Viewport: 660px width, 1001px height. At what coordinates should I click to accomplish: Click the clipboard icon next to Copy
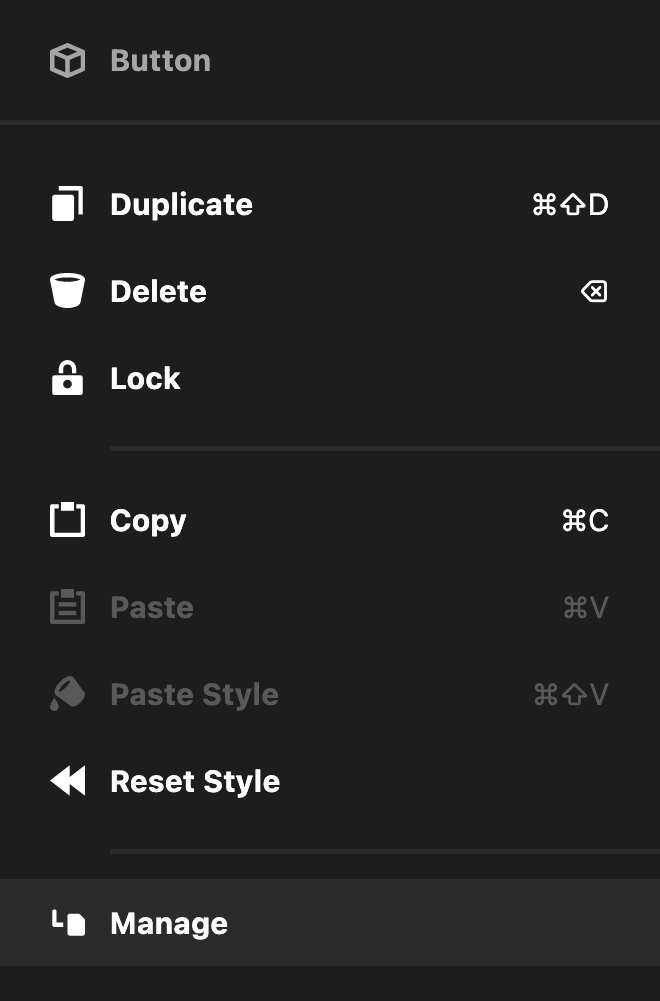(66, 520)
